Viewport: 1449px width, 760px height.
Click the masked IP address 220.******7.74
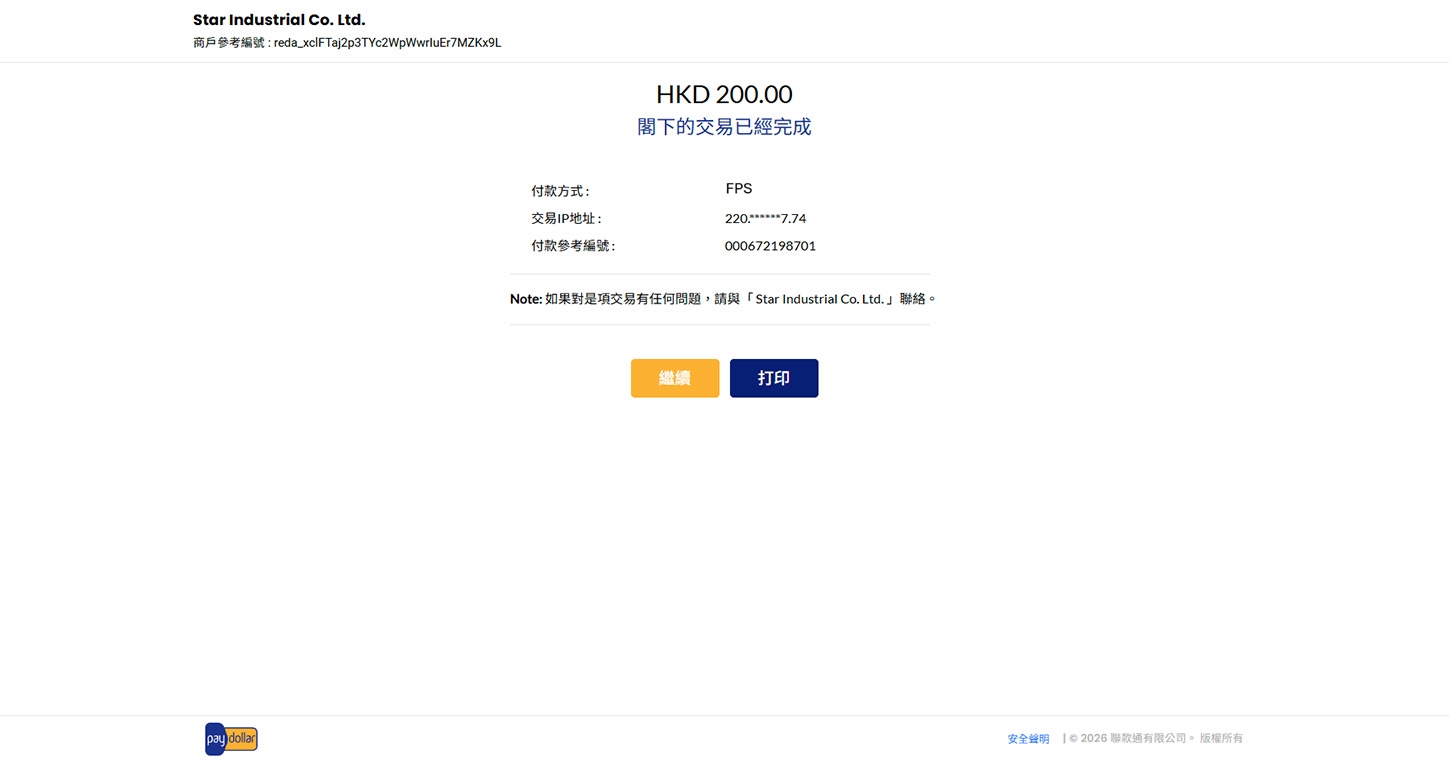[x=765, y=218]
